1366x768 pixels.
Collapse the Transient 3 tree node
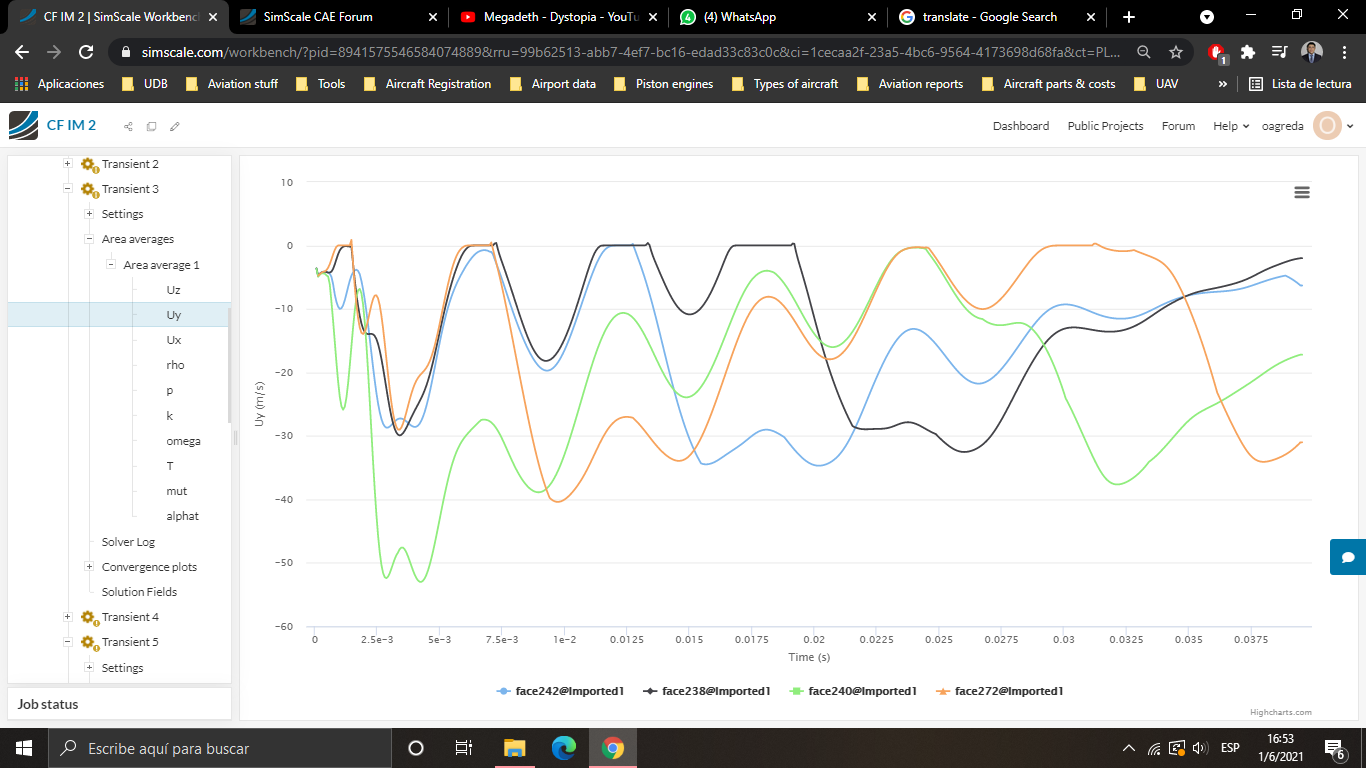(67, 189)
